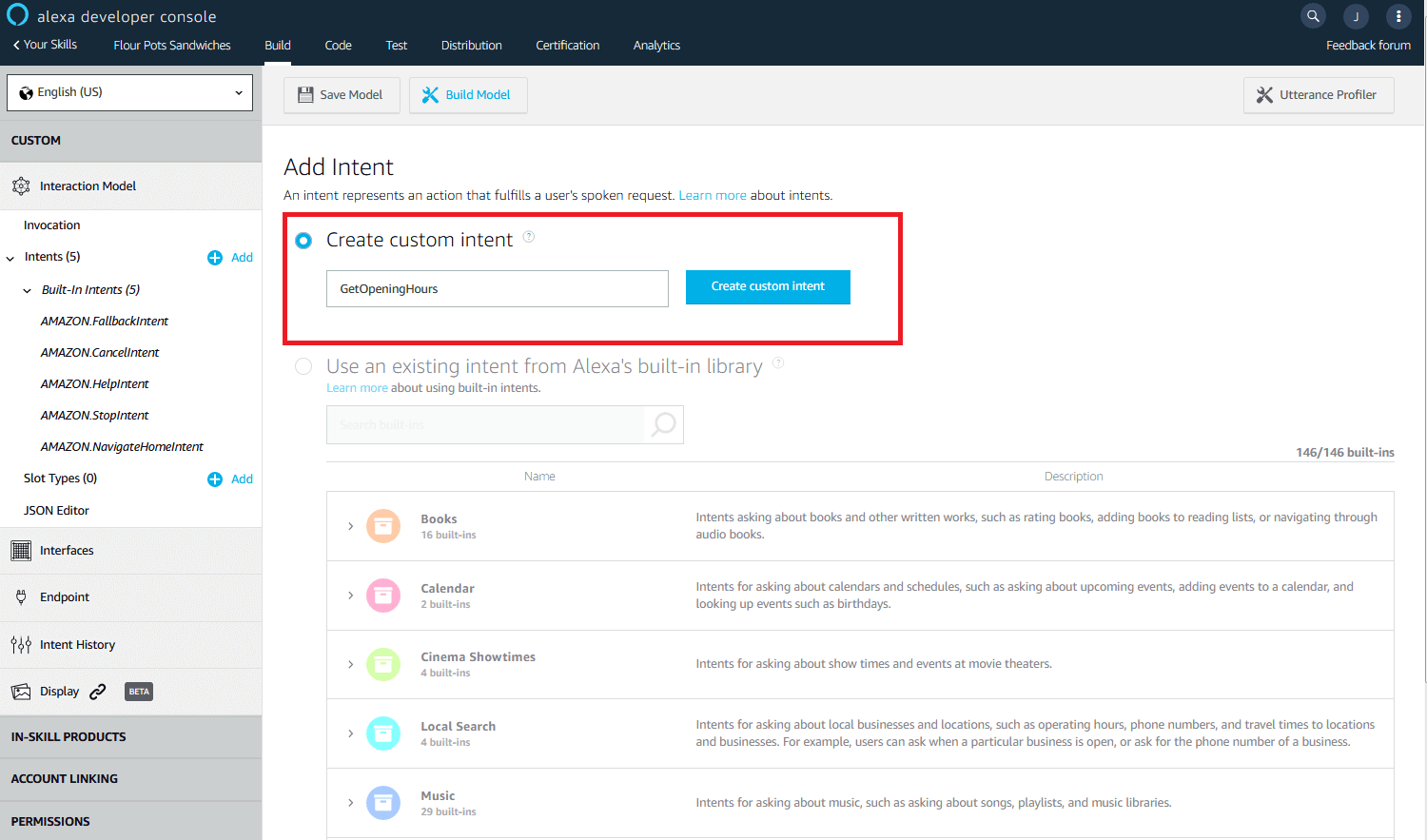Click Learn more about built-in intents

click(357, 388)
